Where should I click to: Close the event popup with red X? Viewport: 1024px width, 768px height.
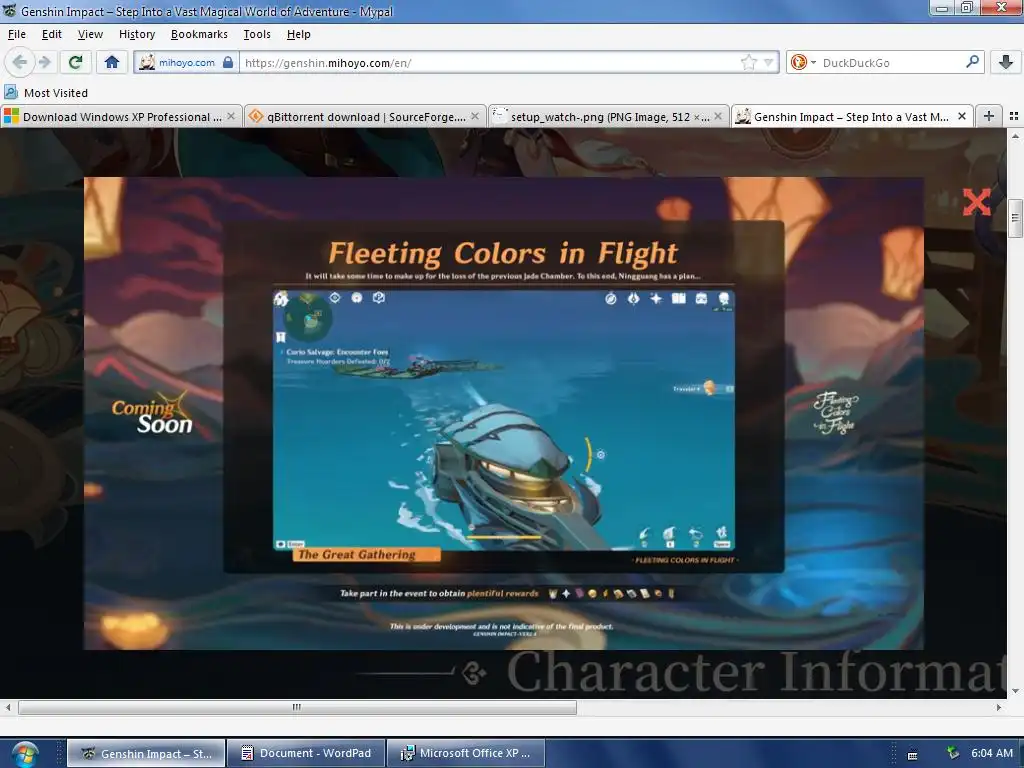click(976, 202)
